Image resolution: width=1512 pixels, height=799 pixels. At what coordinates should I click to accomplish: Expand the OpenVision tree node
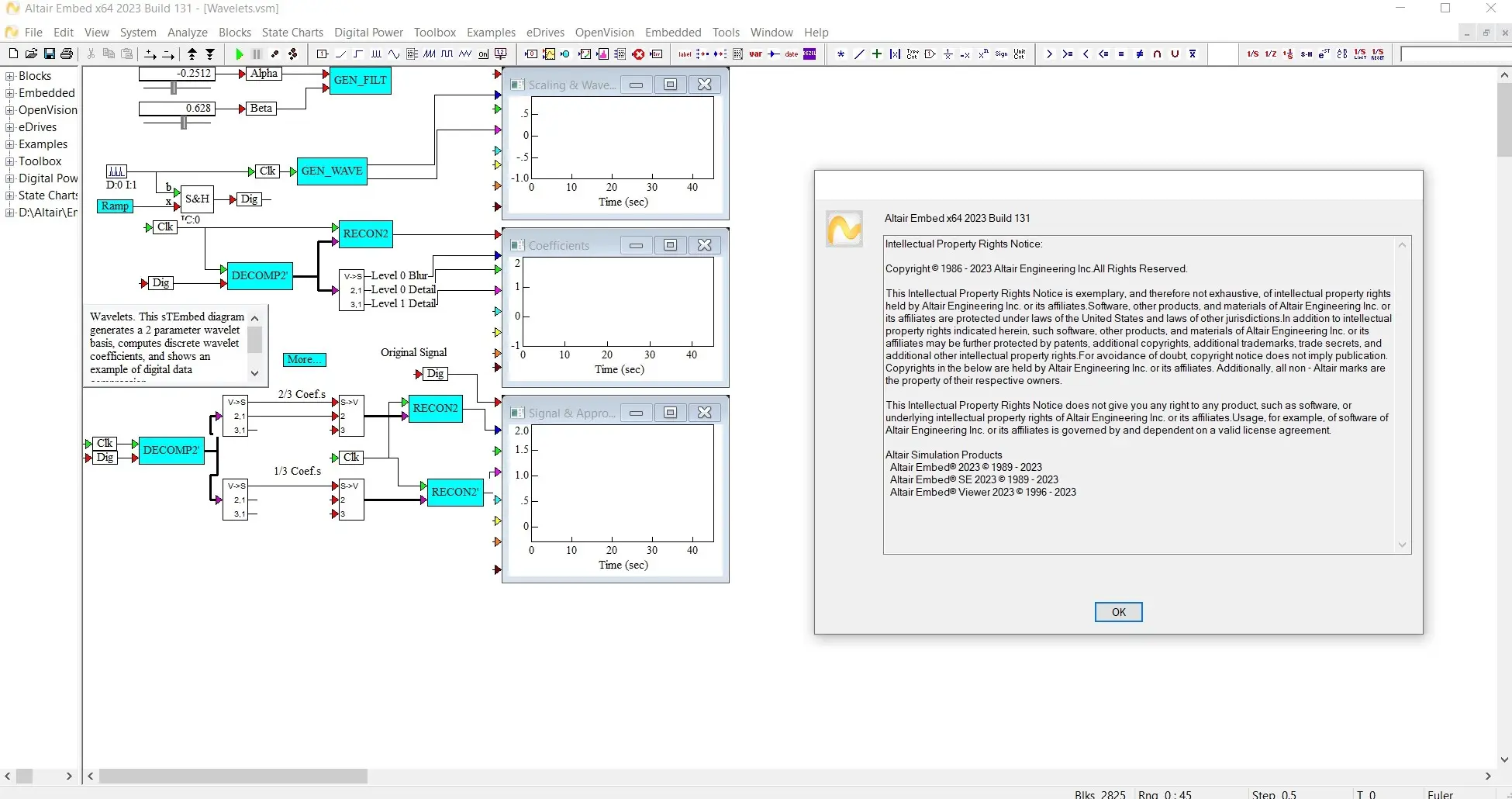click(10, 110)
